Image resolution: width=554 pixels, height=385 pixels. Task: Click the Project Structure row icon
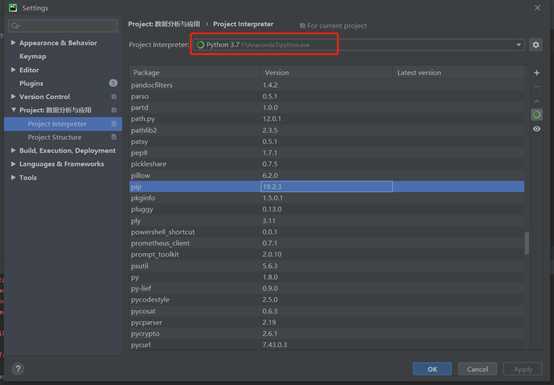[114, 137]
